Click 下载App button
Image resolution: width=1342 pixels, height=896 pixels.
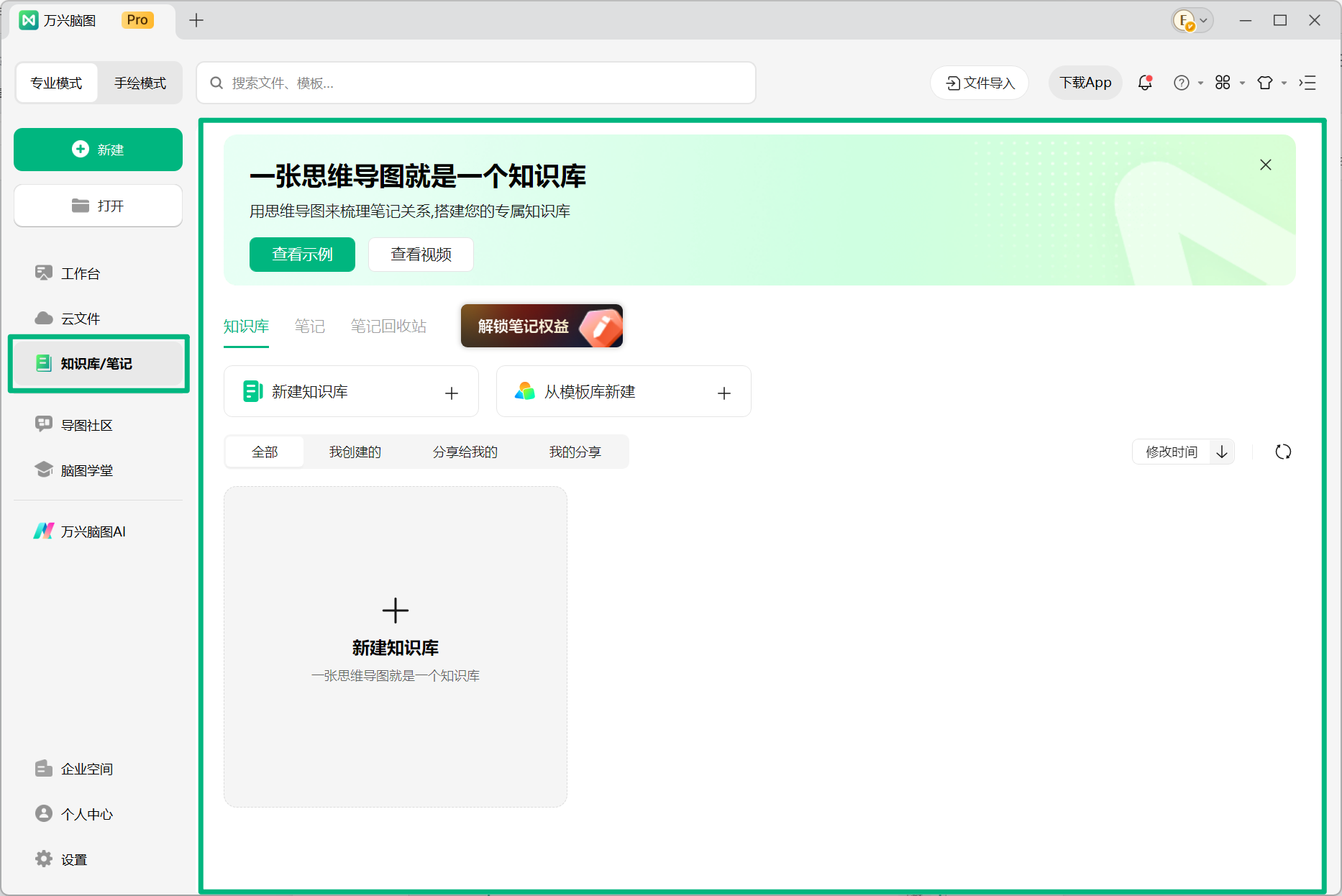coord(1085,83)
